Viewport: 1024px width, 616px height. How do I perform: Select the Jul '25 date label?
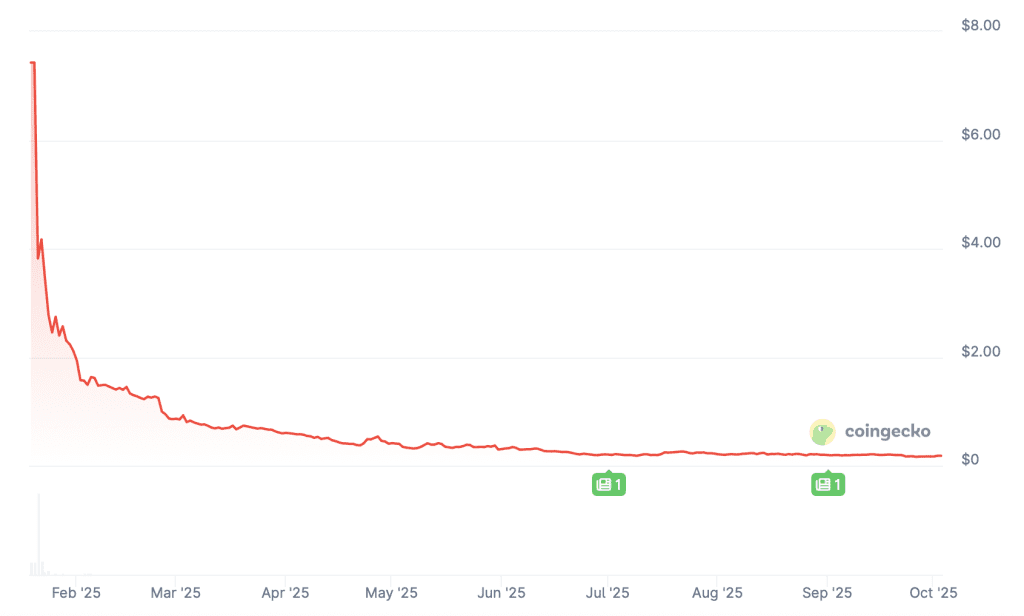coord(607,593)
